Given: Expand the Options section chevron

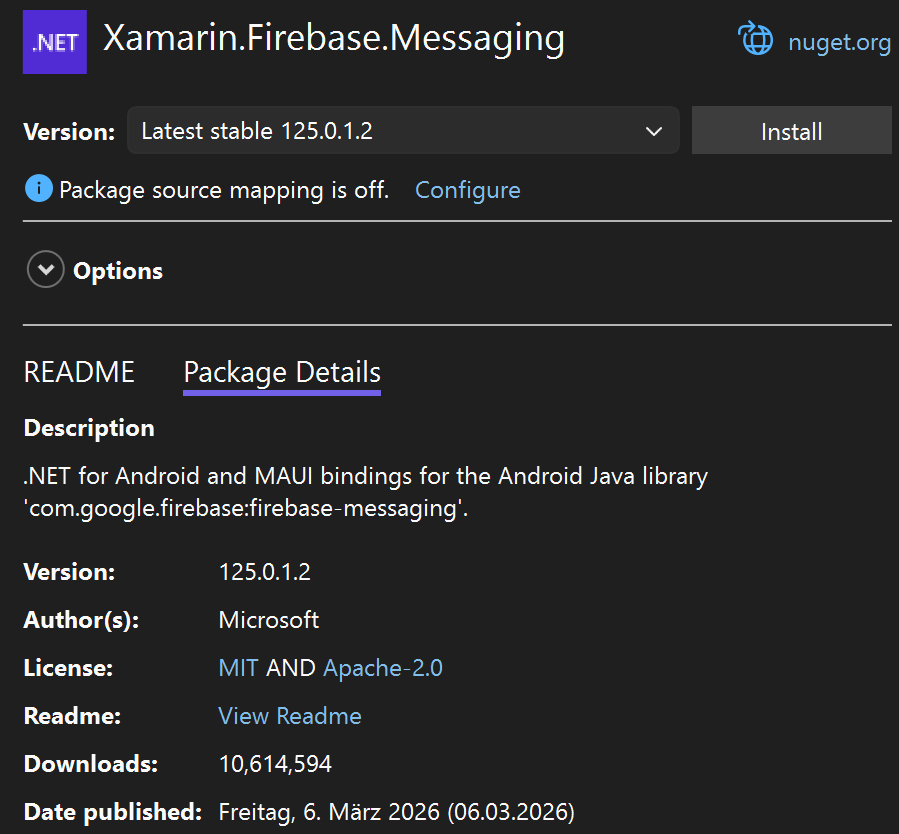Looking at the screenshot, I should click(45, 269).
